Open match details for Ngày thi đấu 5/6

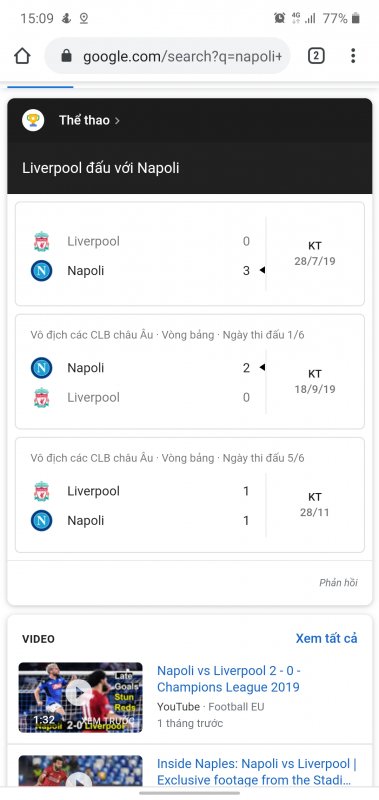190,495
